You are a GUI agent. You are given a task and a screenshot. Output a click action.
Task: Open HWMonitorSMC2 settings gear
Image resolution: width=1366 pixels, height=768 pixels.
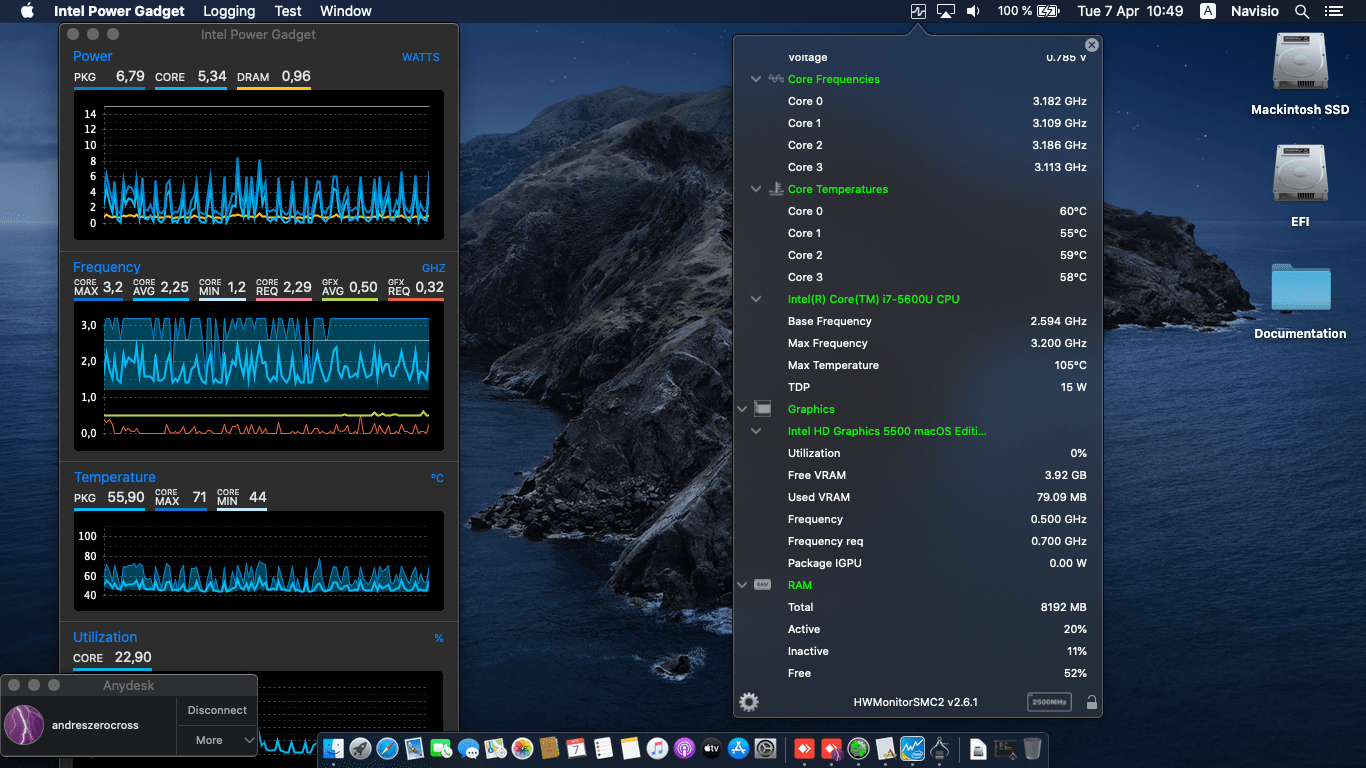point(748,702)
